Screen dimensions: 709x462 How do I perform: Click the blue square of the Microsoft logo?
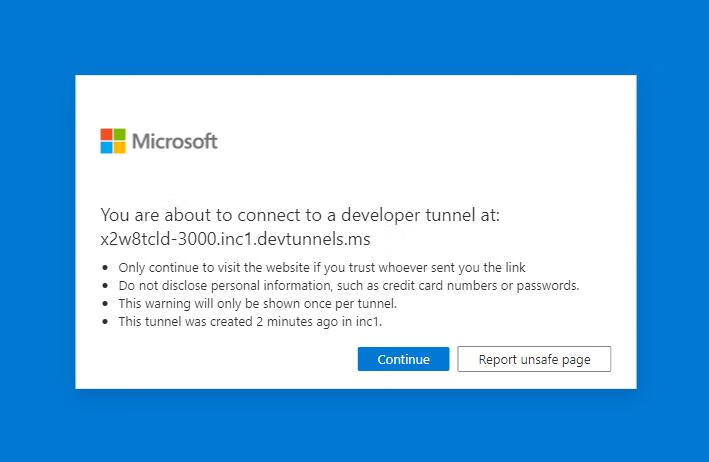click(106, 148)
